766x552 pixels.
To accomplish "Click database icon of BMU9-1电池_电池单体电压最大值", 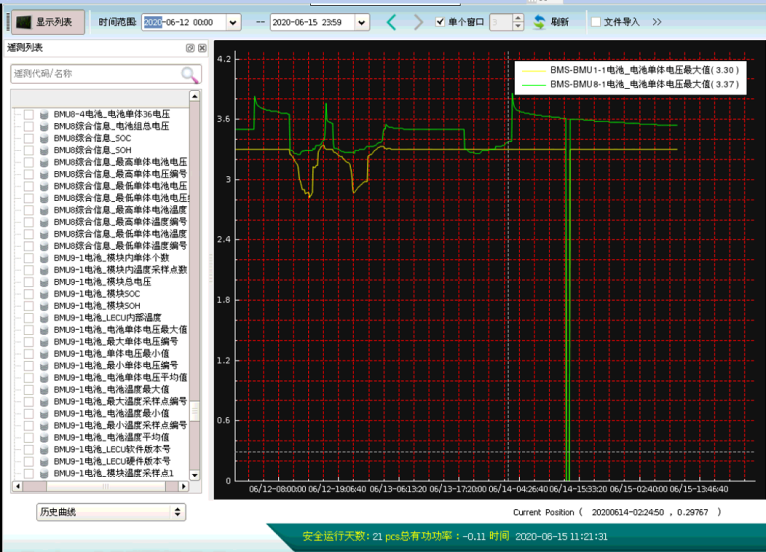I will click(44, 330).
